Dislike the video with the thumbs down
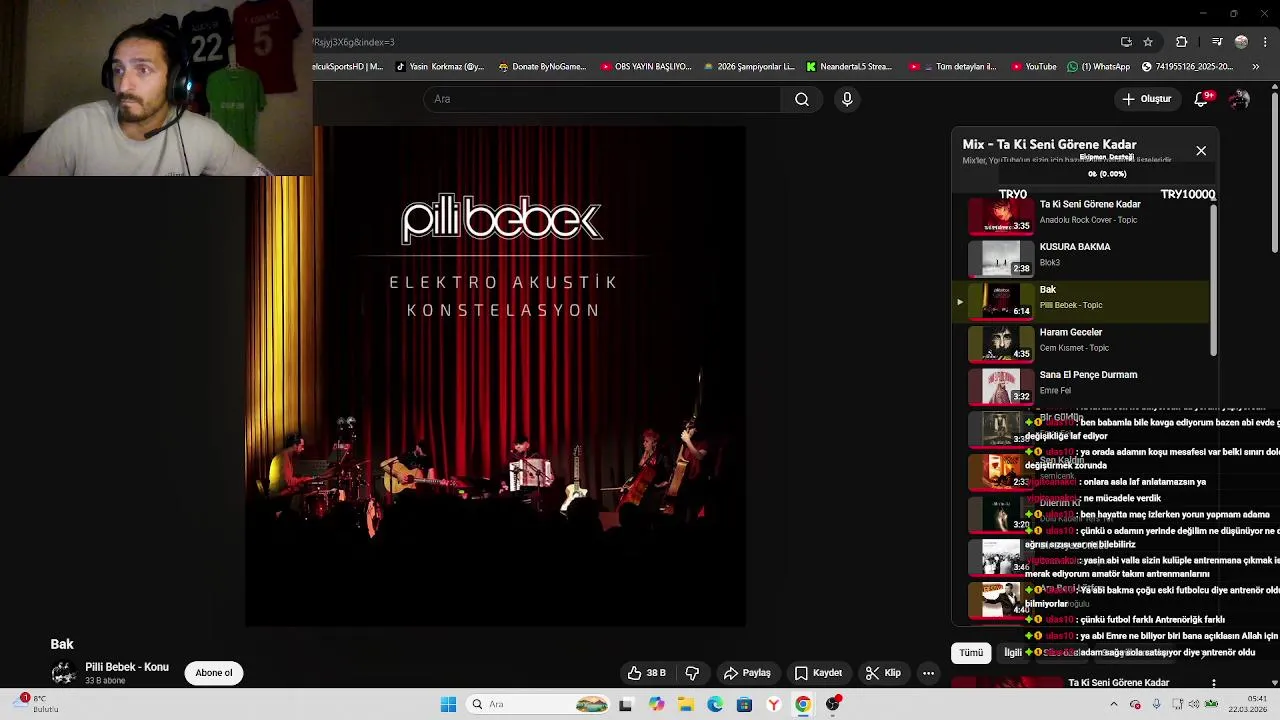The width and height of the screenshot is (1280, 720). (692, 673)
